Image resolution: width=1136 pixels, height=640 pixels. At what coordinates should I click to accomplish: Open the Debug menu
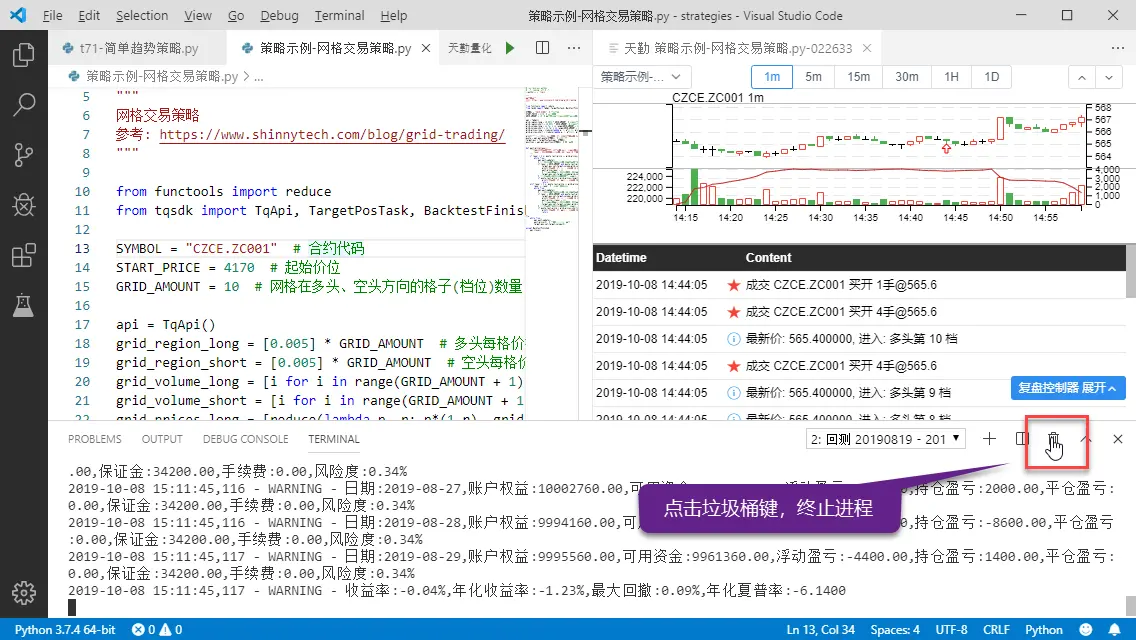coord(279,15)
